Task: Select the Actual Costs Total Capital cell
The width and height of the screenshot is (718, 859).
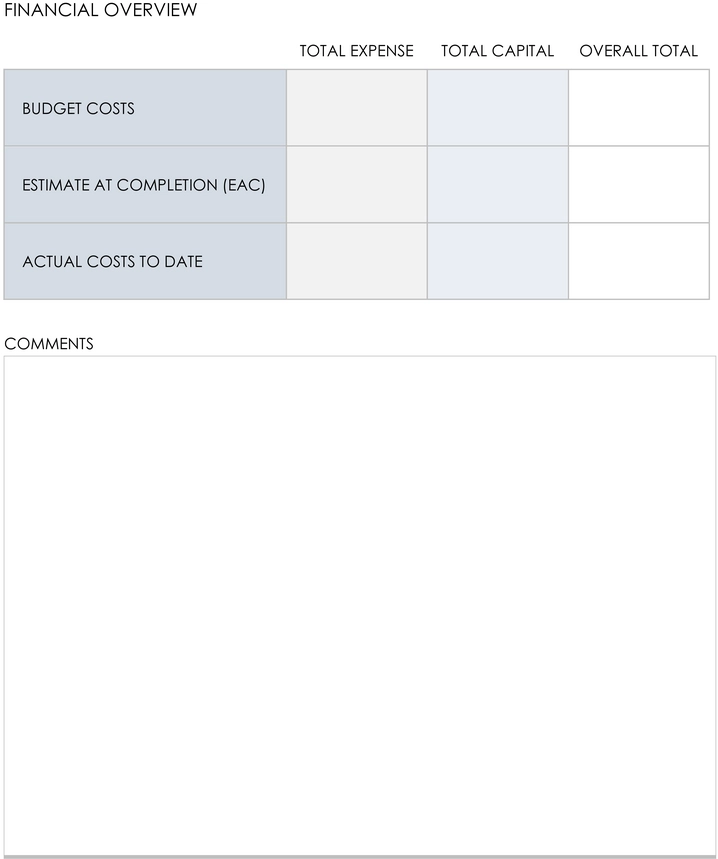Action: (498, 261)
